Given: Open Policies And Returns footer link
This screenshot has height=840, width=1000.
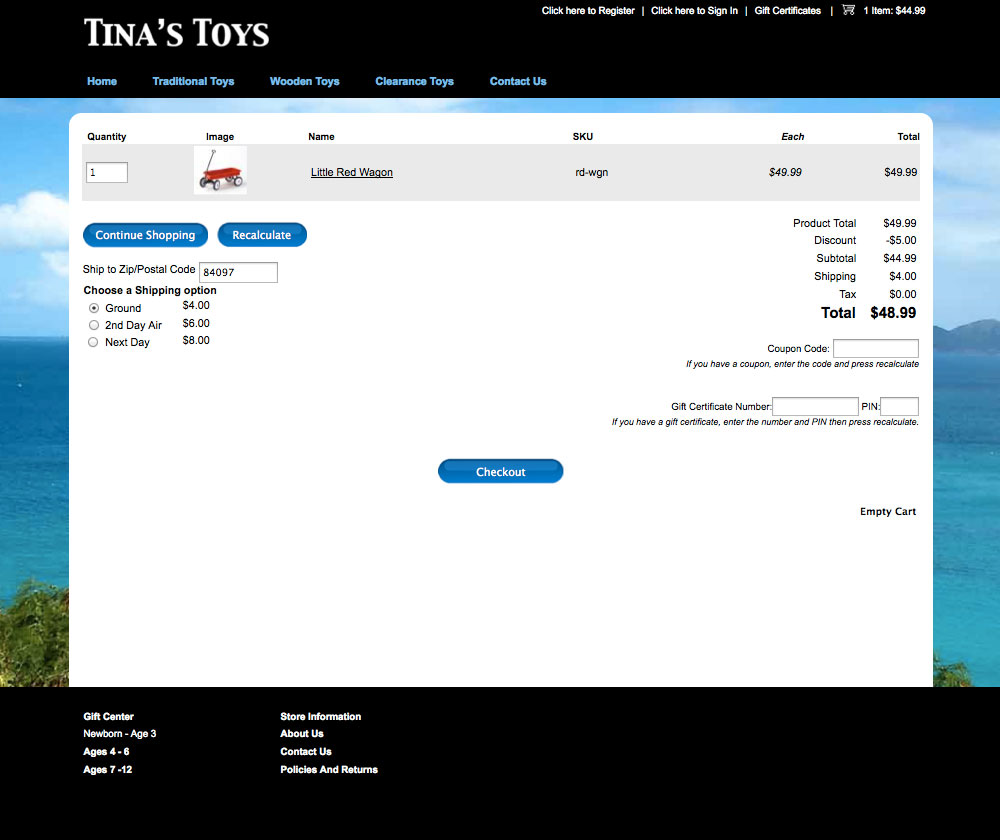Looking at the screenshot, I should 329,769.
